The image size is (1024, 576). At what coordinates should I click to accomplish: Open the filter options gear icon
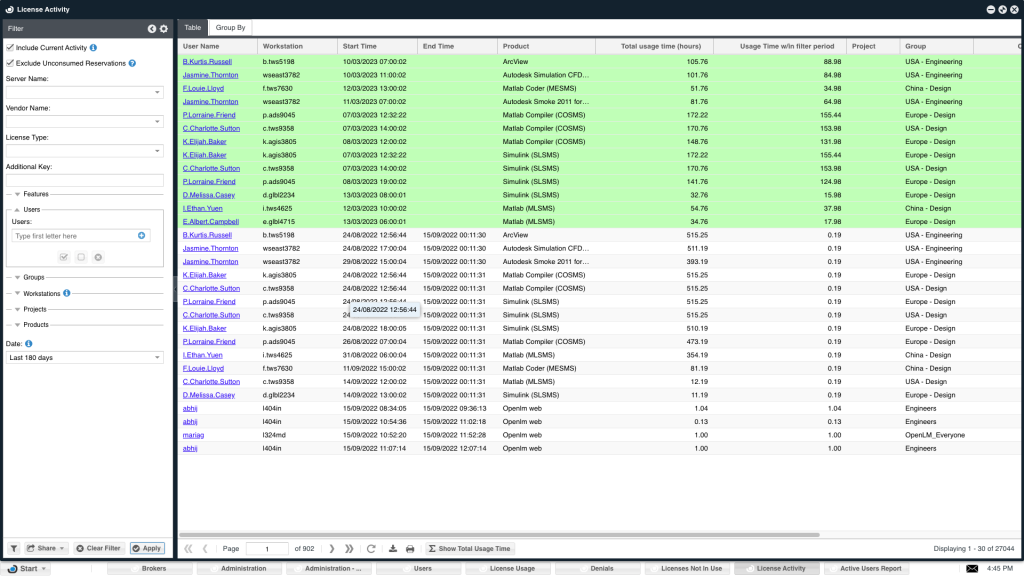[163, 29]
